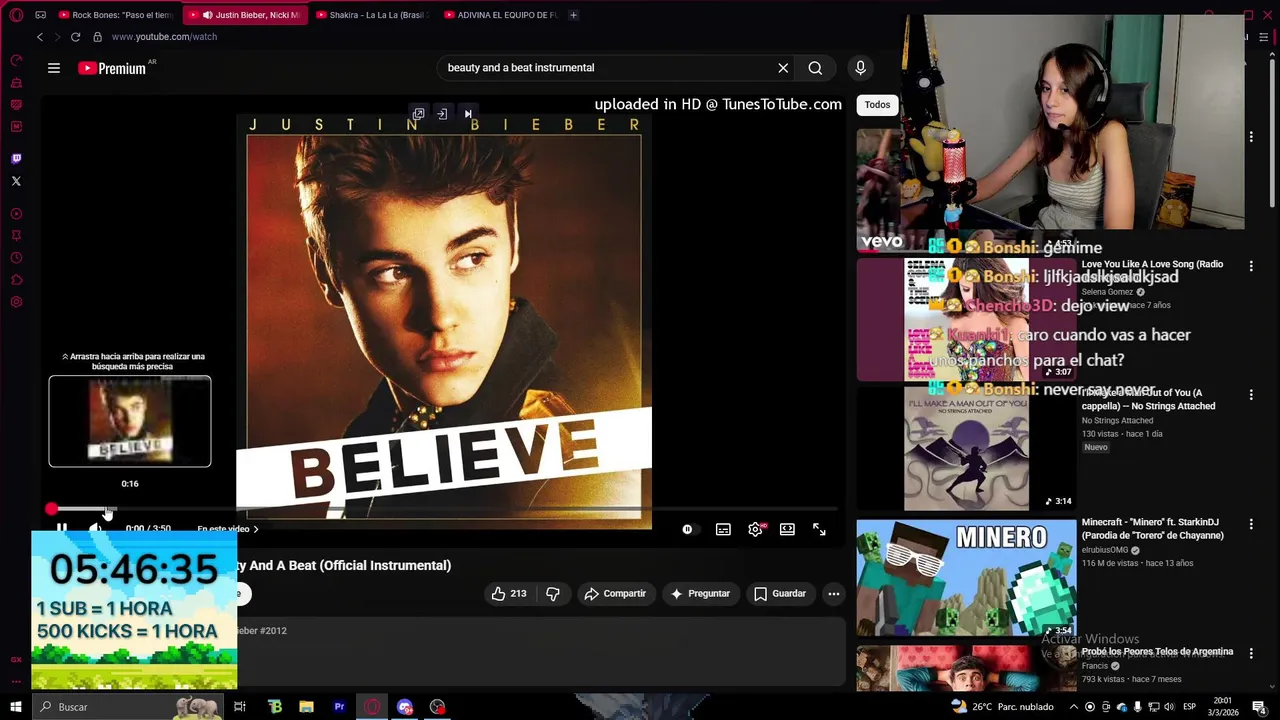Open the sidebar settings gear icon
The width and height of the screenshot is (1280, 720).
click(16, 302)
